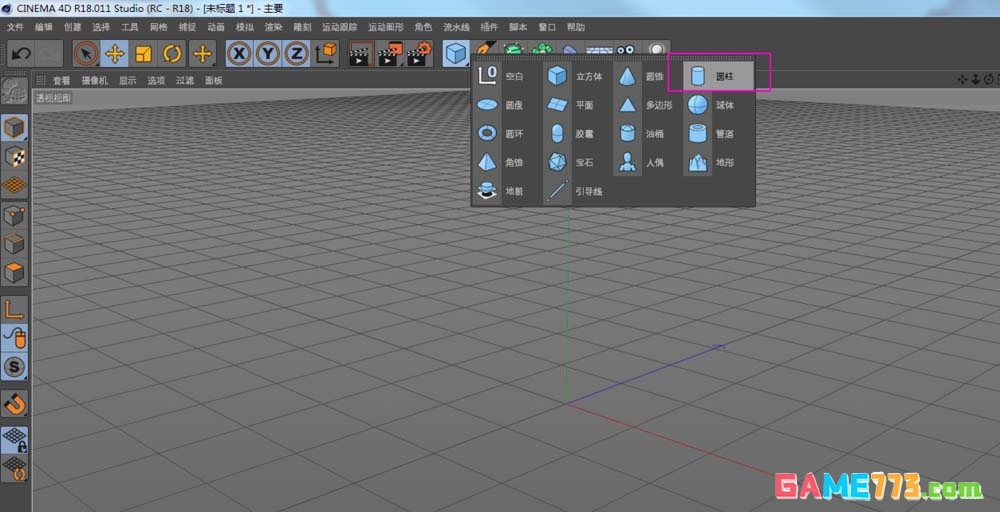Screen dimensions: 1000x512
Task: Open viewport 选项 menu
Action: coord(156,81)
